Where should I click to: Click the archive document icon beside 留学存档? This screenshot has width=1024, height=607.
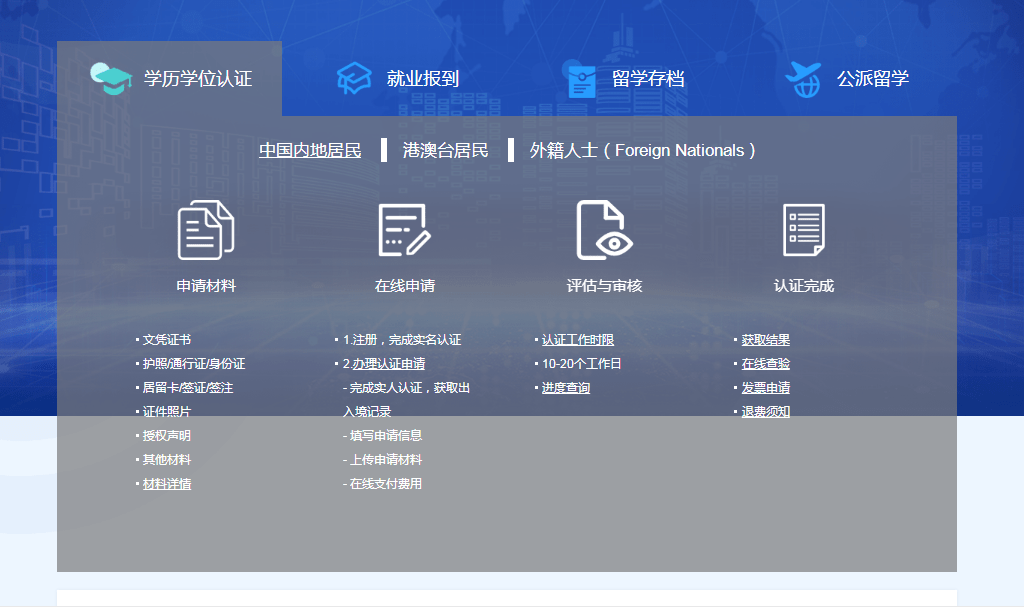(x=581, y=79)
